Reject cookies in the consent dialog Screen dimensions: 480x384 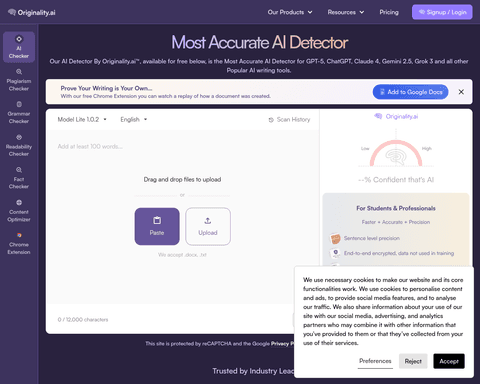coord(413,361)
